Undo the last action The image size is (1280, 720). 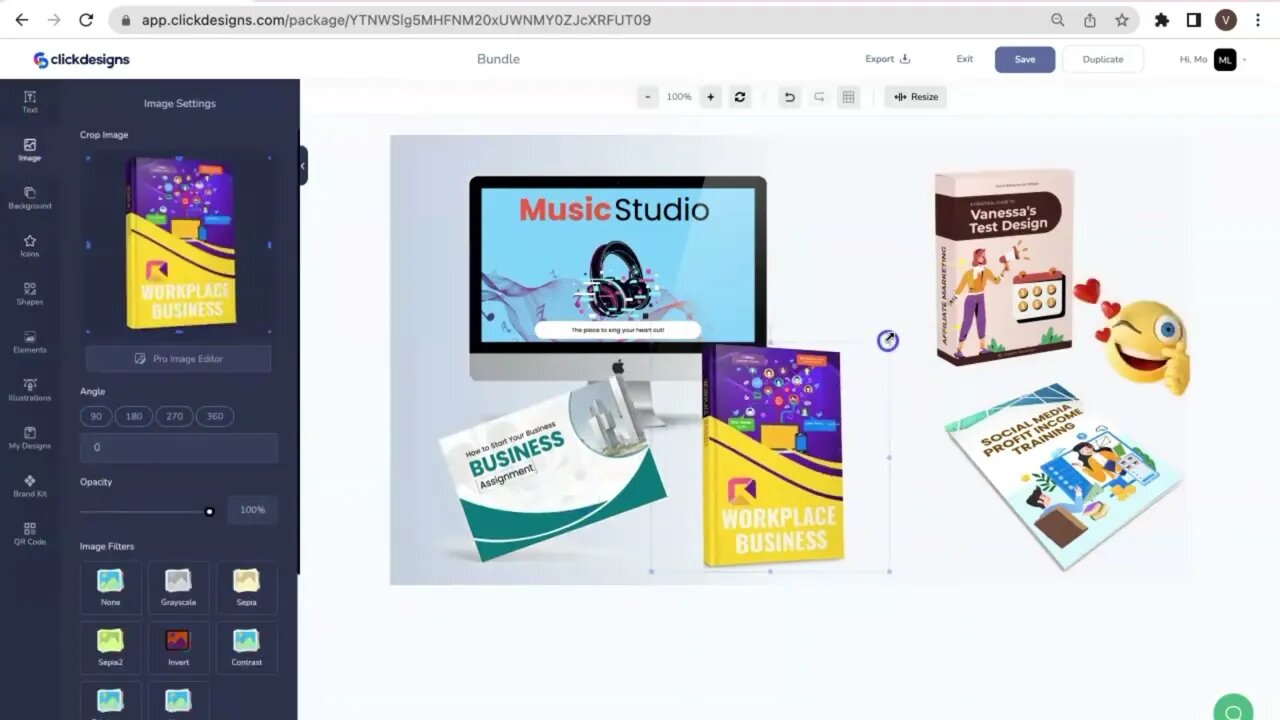click(790, 97)
